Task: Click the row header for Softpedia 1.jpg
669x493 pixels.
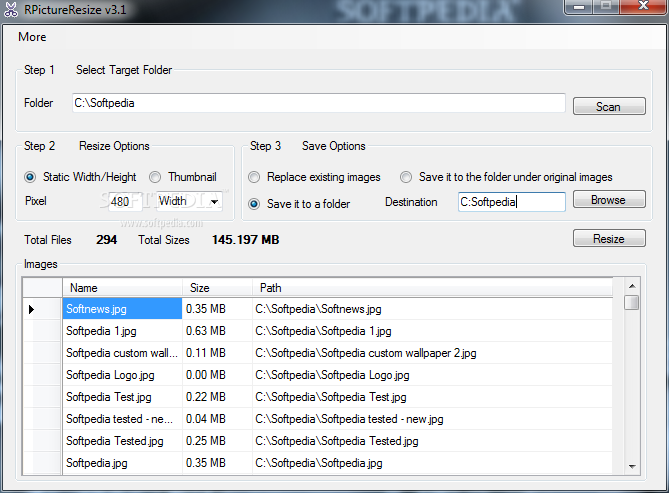Action: click(42, 331)
